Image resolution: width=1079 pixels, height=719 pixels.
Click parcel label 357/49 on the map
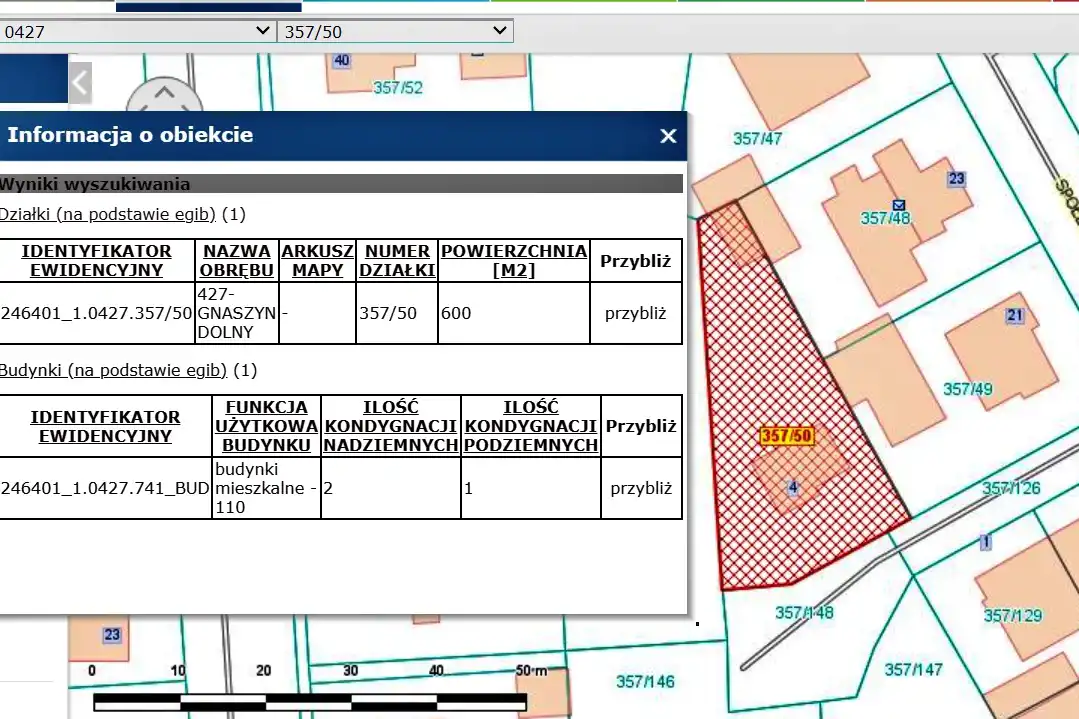point(968,389)
